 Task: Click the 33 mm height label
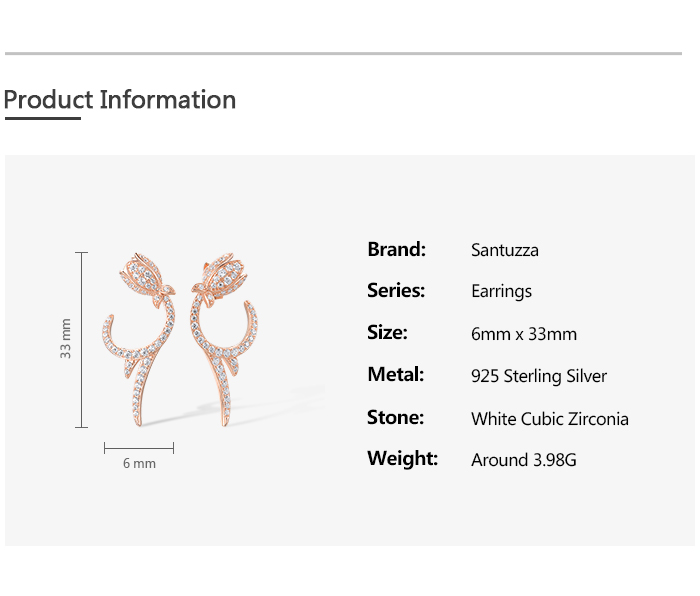pos(66,339)
